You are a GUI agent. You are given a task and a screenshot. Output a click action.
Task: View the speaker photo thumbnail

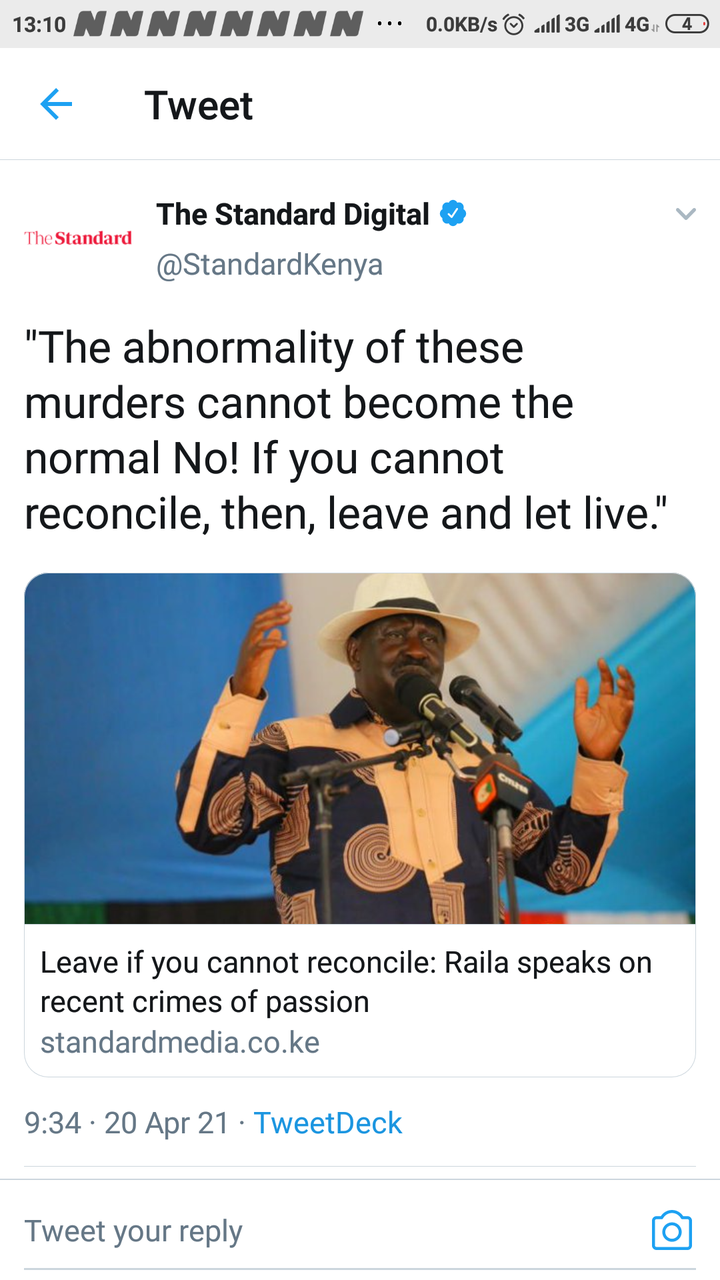(x=360, y=748)
